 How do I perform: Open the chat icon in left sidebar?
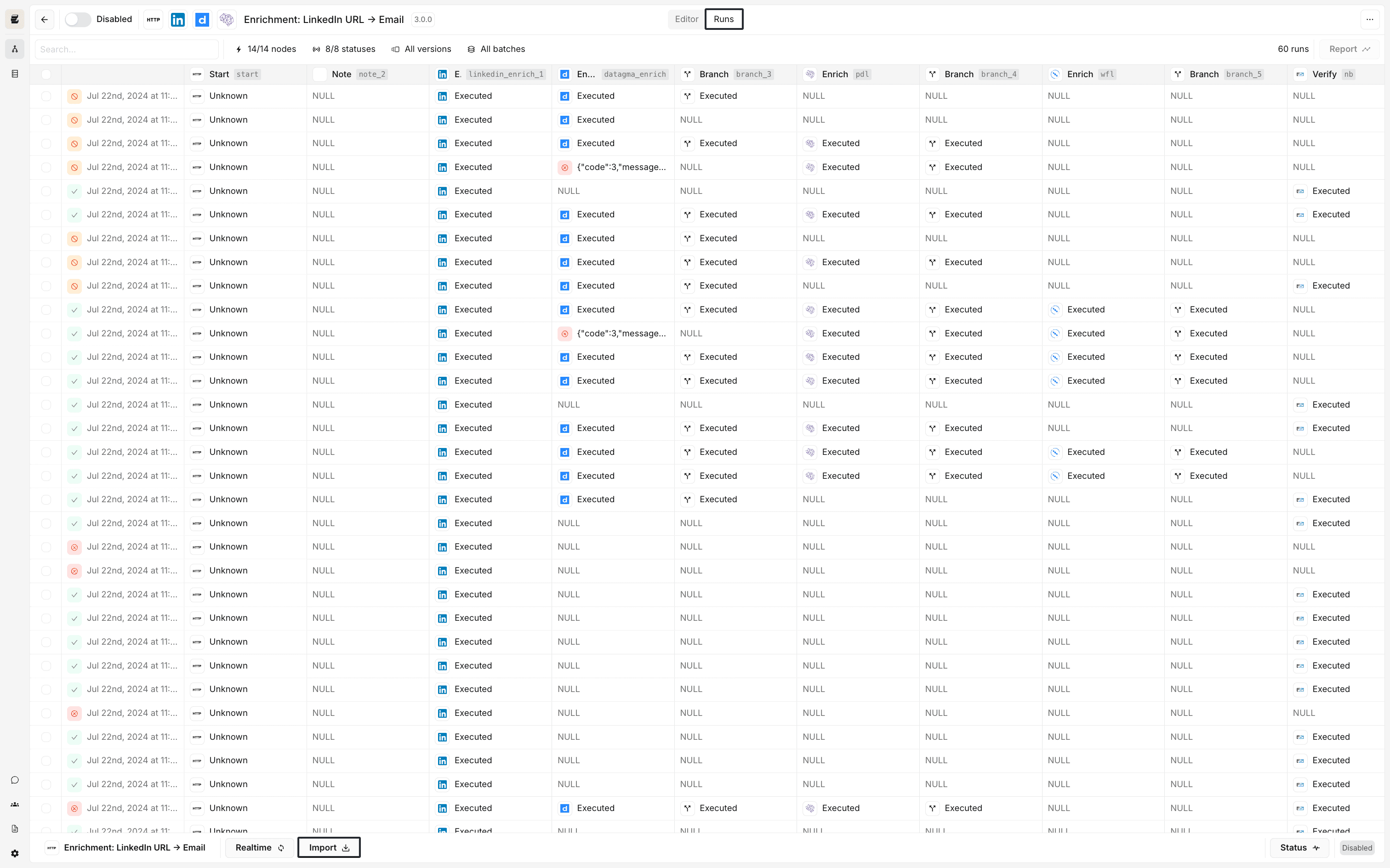[x=15, y=780]
